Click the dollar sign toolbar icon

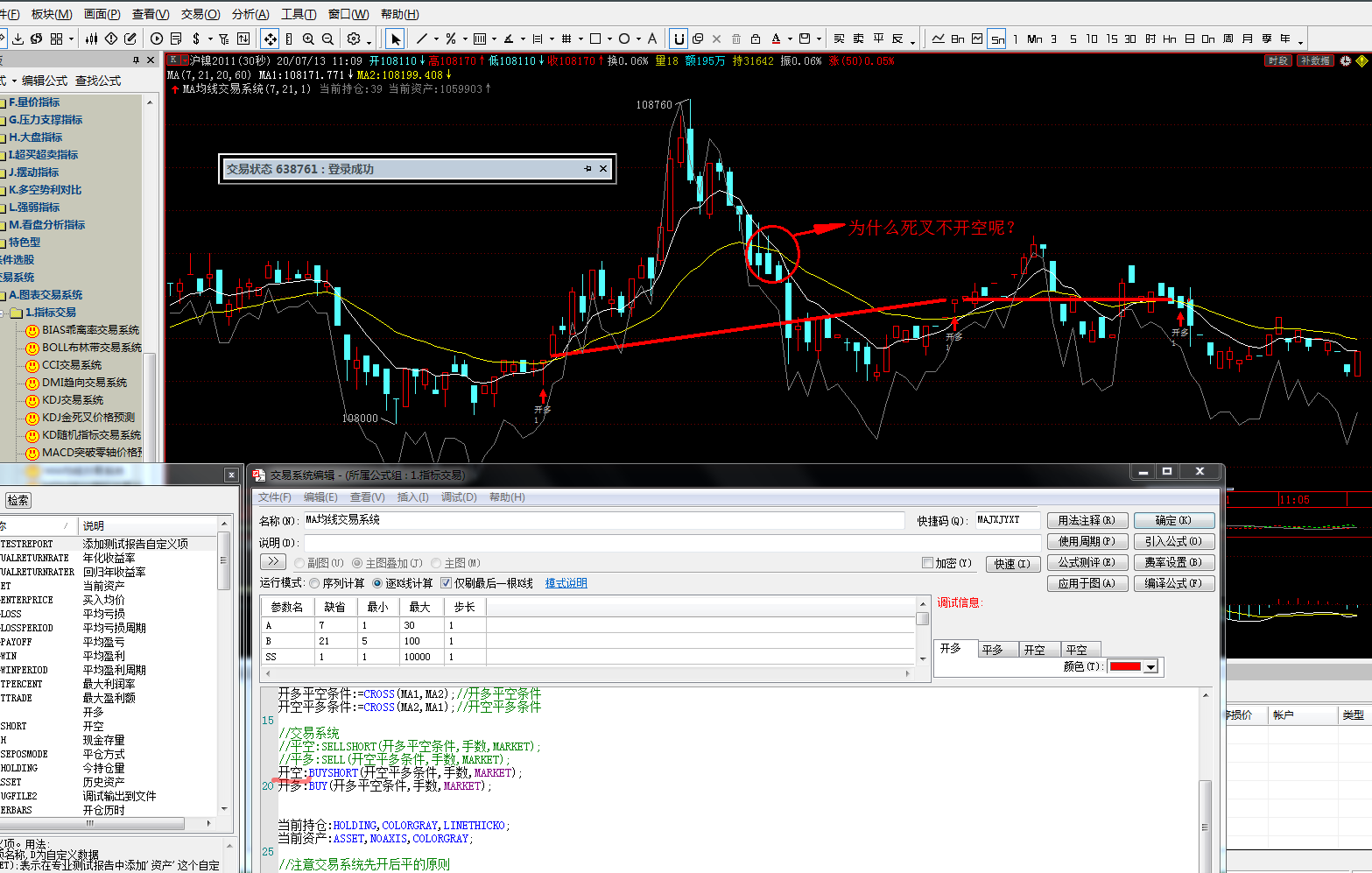(196, 39)
